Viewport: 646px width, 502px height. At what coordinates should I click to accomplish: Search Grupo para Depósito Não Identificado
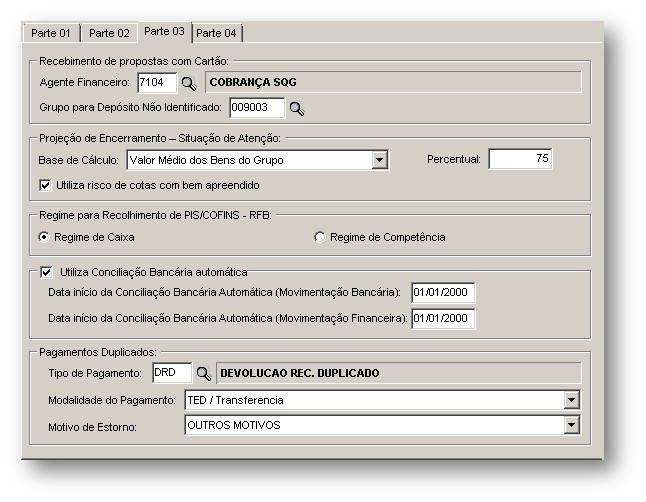[297, 109]
